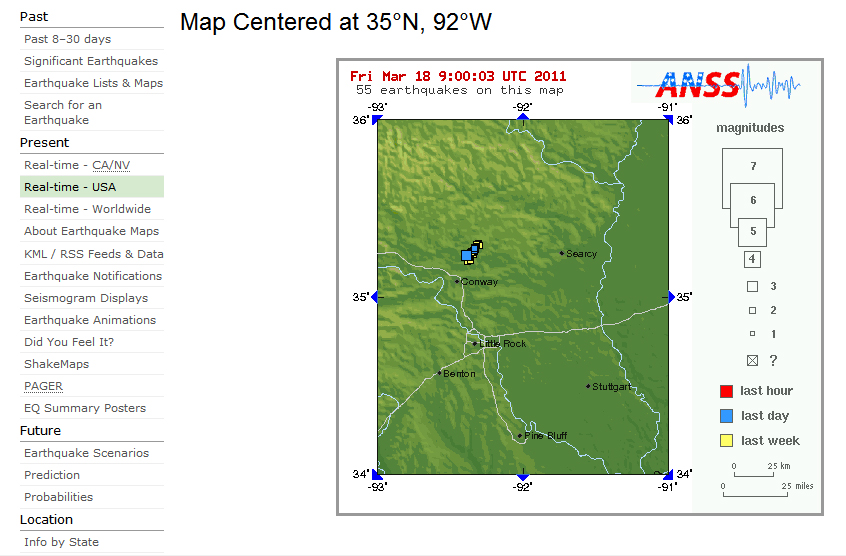Click the magnitude 2 legend square
The height and width of the screenshot is (556, 846).
pyautogui.click(x=753, y=310)
